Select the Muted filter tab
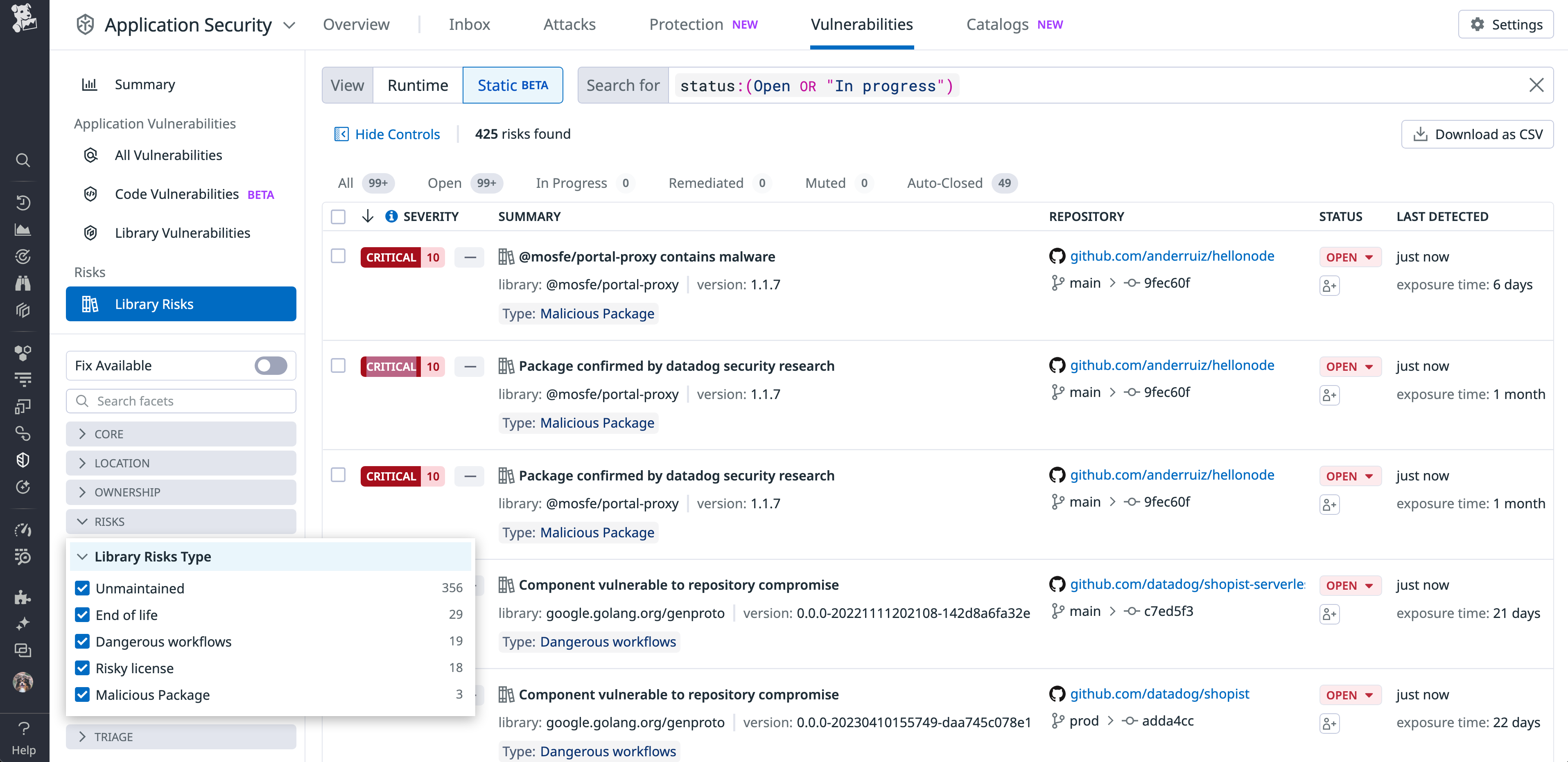 point(825,183)
